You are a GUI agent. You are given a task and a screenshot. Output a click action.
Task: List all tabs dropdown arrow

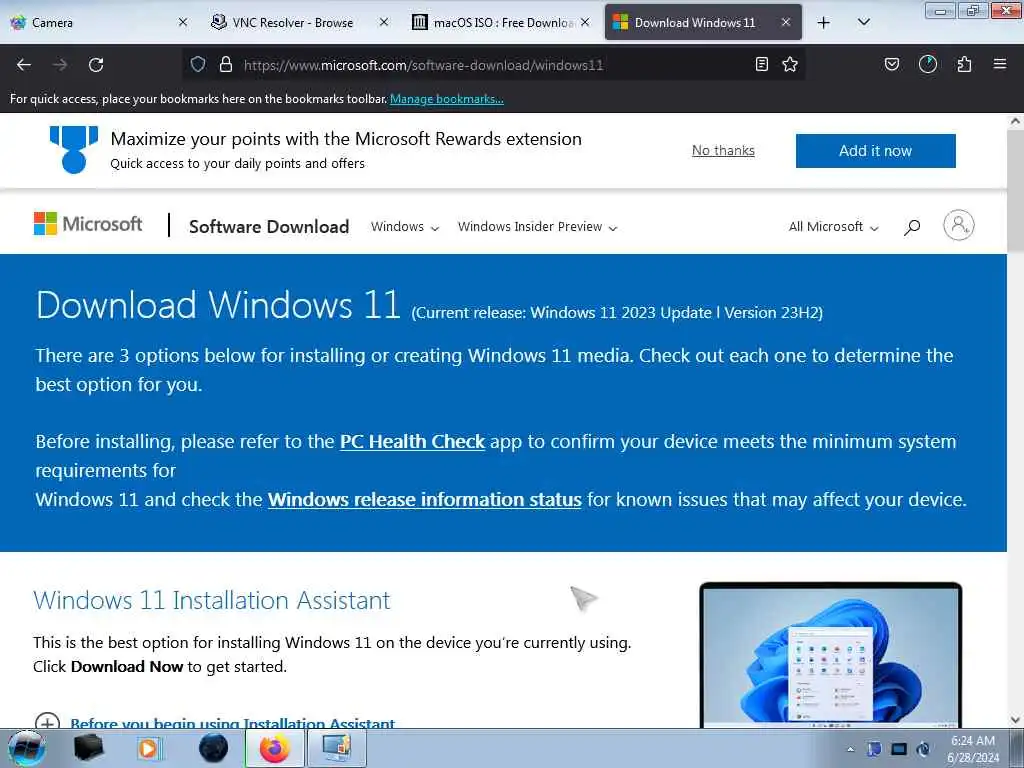point(863,22)
